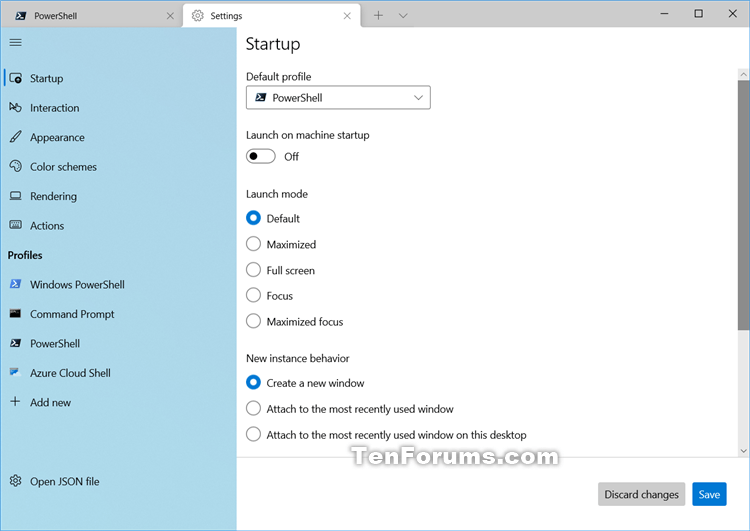Select the Appearance brush icon
Screen dimensions: 750x531
click(x=15, y=137)
